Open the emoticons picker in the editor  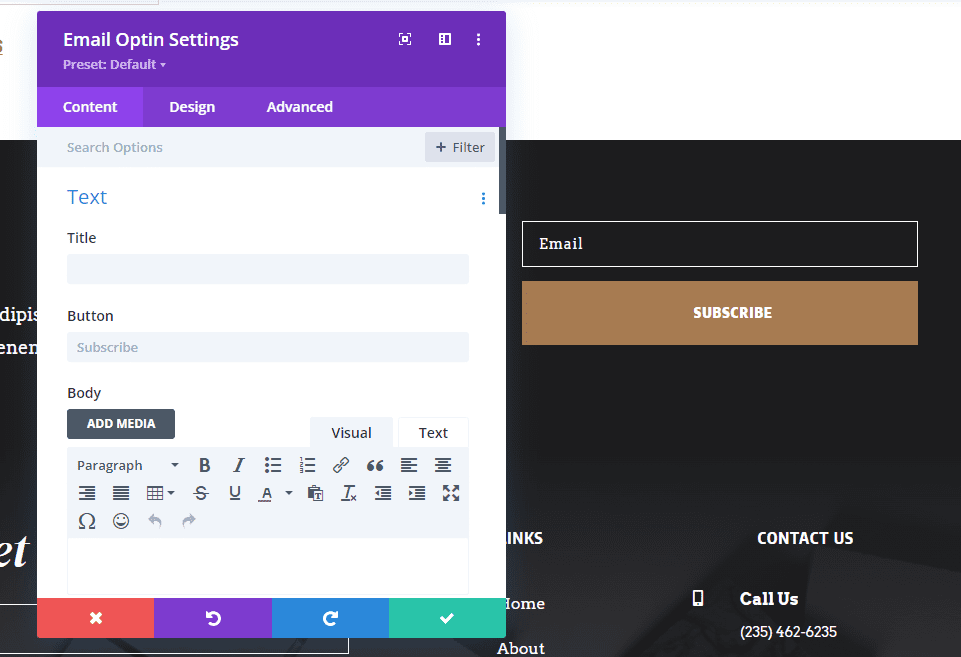121,520
